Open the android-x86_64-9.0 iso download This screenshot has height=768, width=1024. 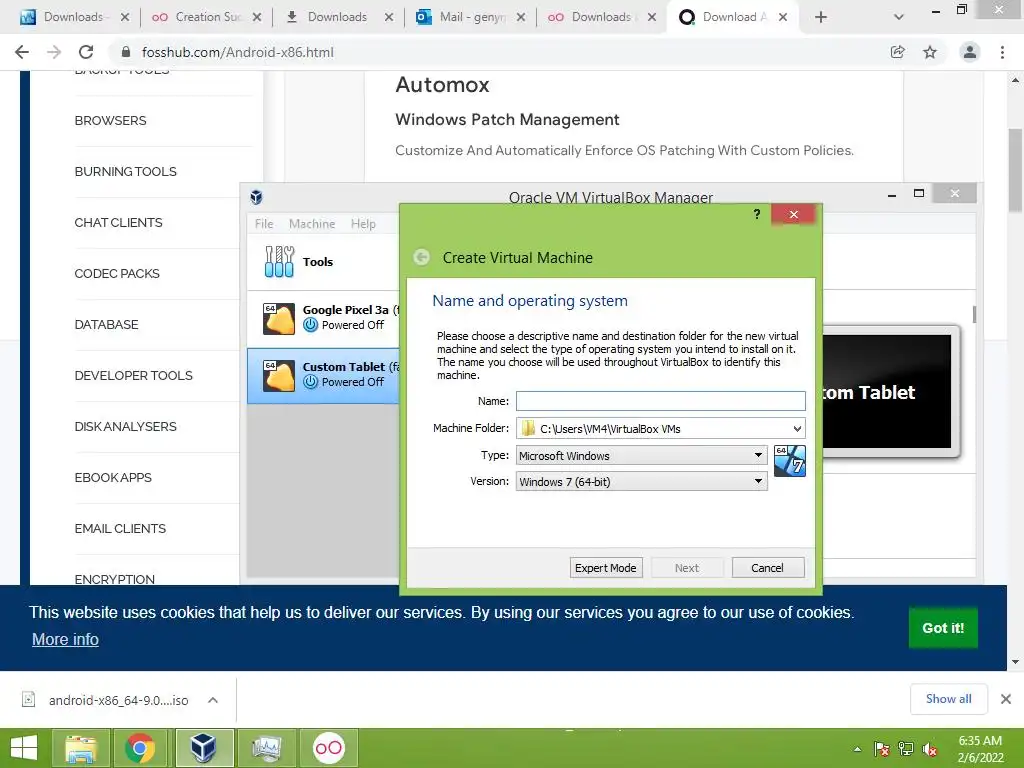(118, 700)
